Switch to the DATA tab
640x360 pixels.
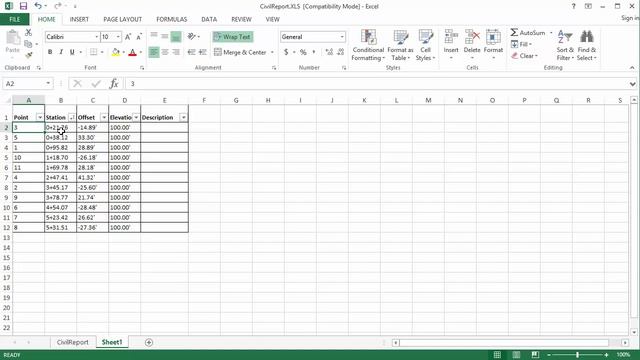click(209, 19)
